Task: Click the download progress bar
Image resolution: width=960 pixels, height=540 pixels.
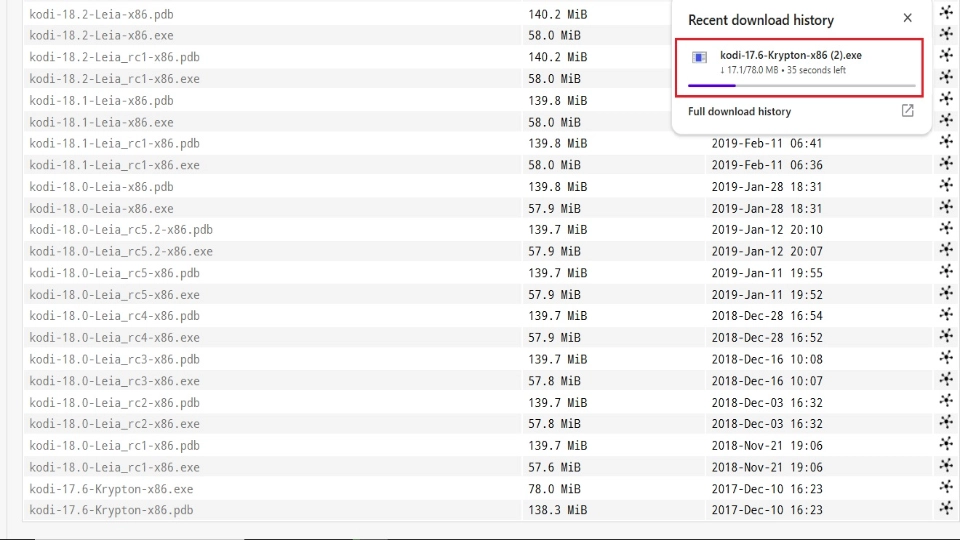Action: point(801,86)
